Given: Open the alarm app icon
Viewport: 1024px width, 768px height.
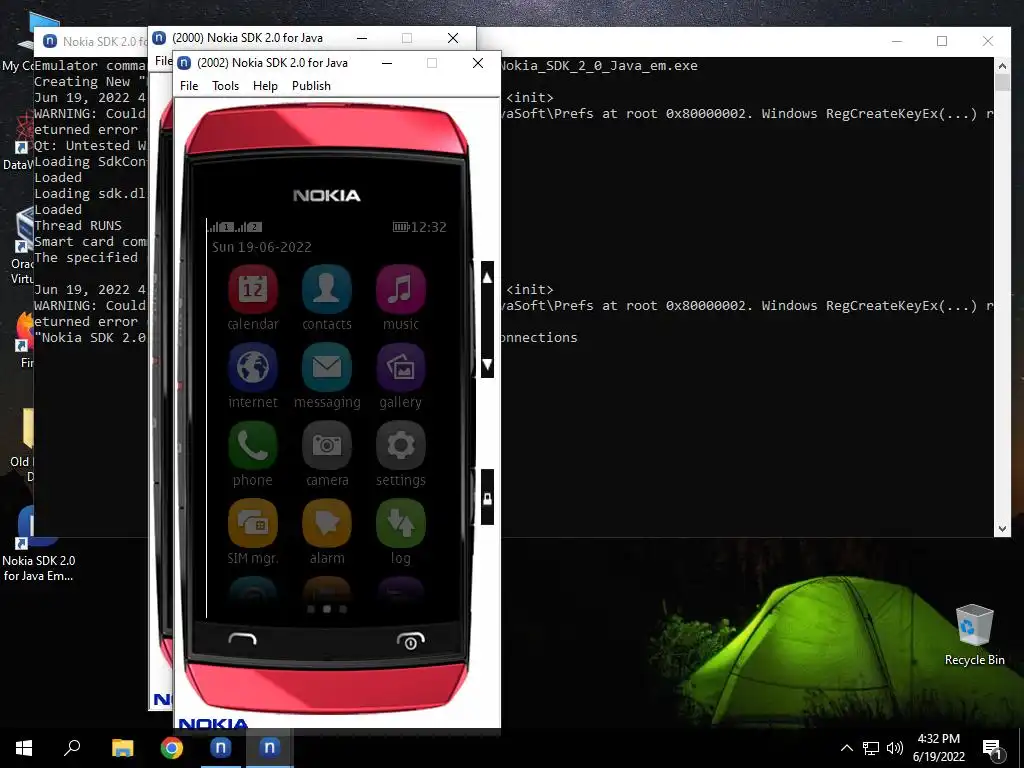Looking at the screenshot, I should pyautogui.click(x=327, y=523).
